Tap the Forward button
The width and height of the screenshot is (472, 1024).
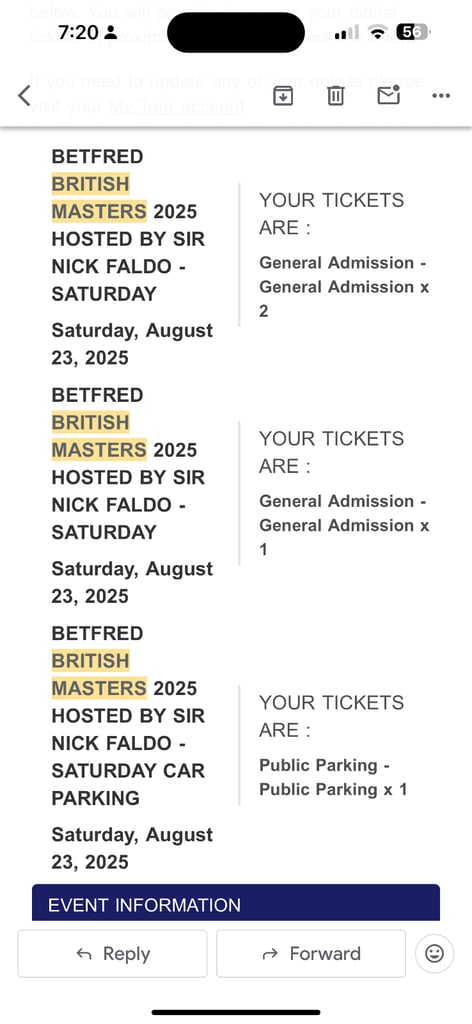(x=311, y=953)
